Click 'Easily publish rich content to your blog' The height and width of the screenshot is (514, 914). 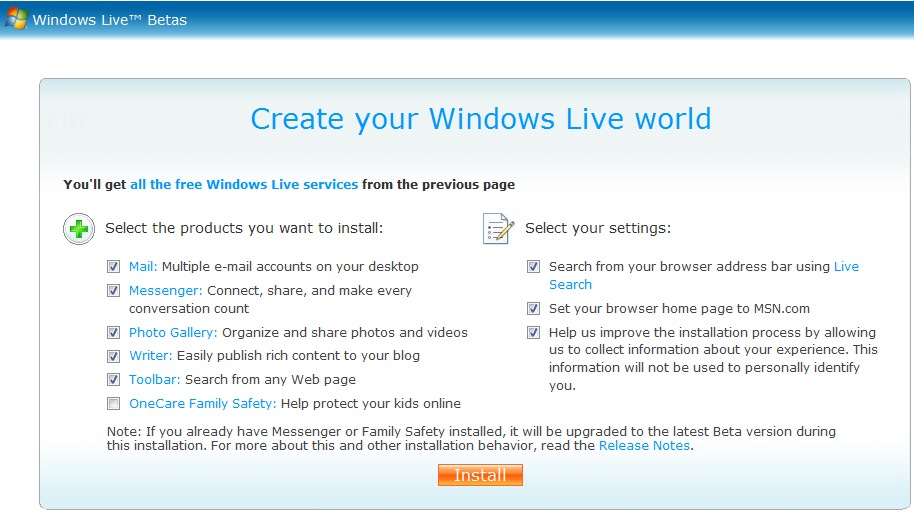(x=298, y=355)
